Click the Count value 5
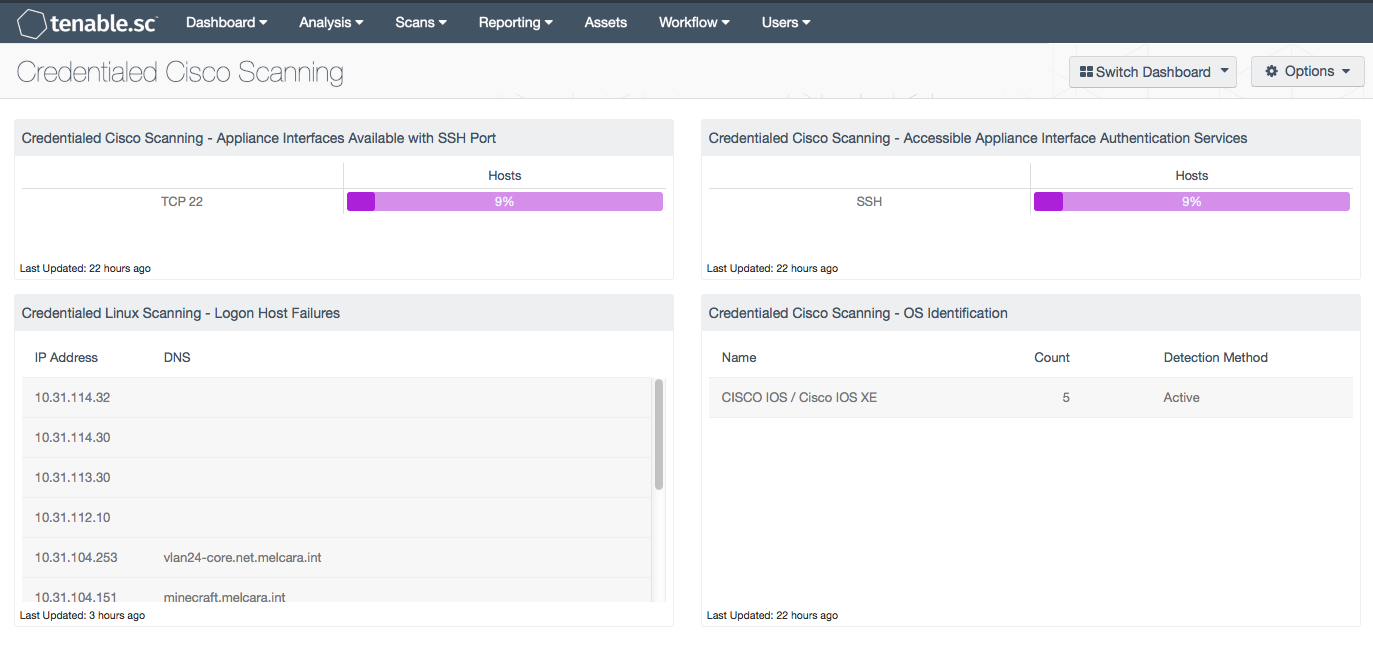This screenshot has height=655, width=1373. pyautogui.click(x=1066, y=398)
